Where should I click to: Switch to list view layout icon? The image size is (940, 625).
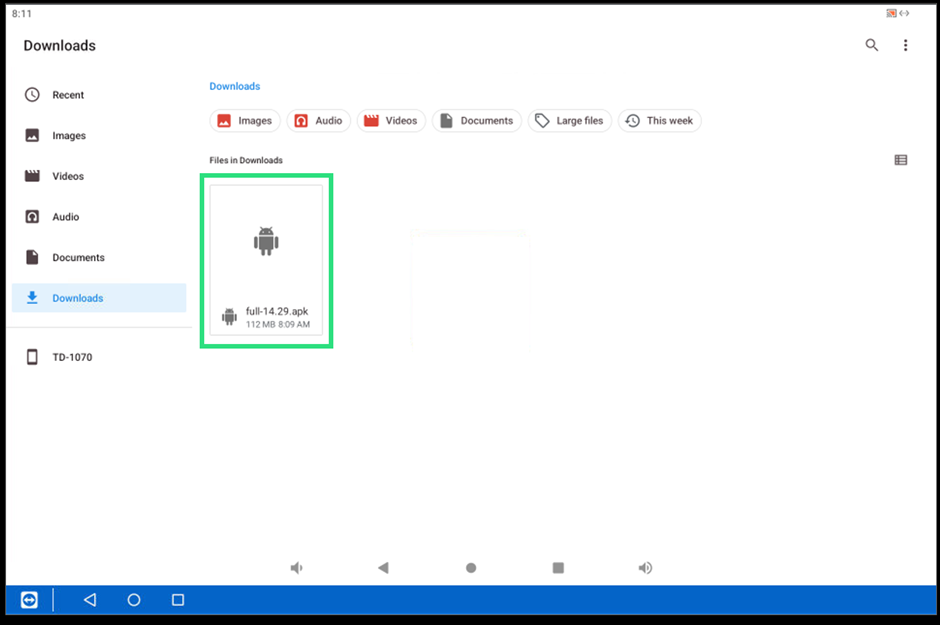[x=900, y=160]
